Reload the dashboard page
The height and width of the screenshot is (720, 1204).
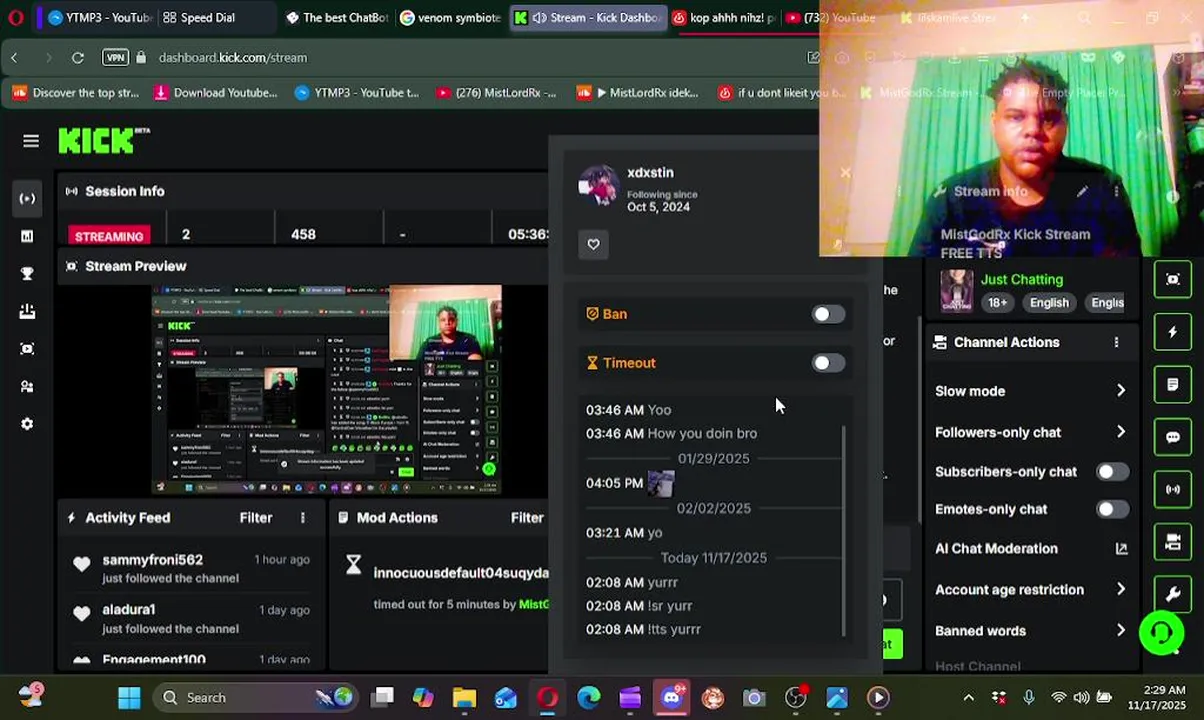pos(77,57)
